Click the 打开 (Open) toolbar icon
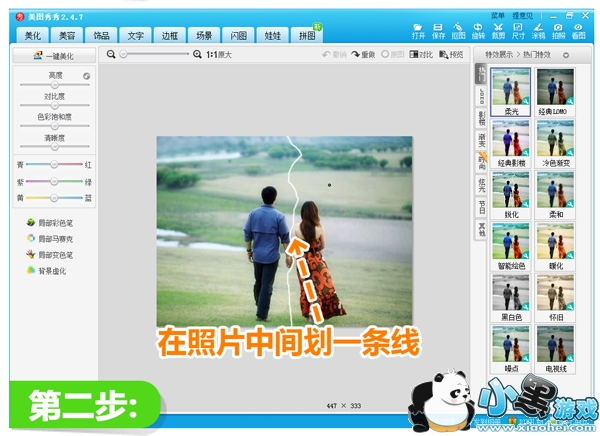Screen dimensions: 600x436 pos(418,30)
